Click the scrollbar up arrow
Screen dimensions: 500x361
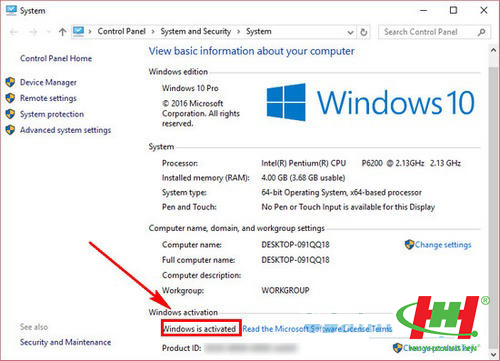pos(493,50)
